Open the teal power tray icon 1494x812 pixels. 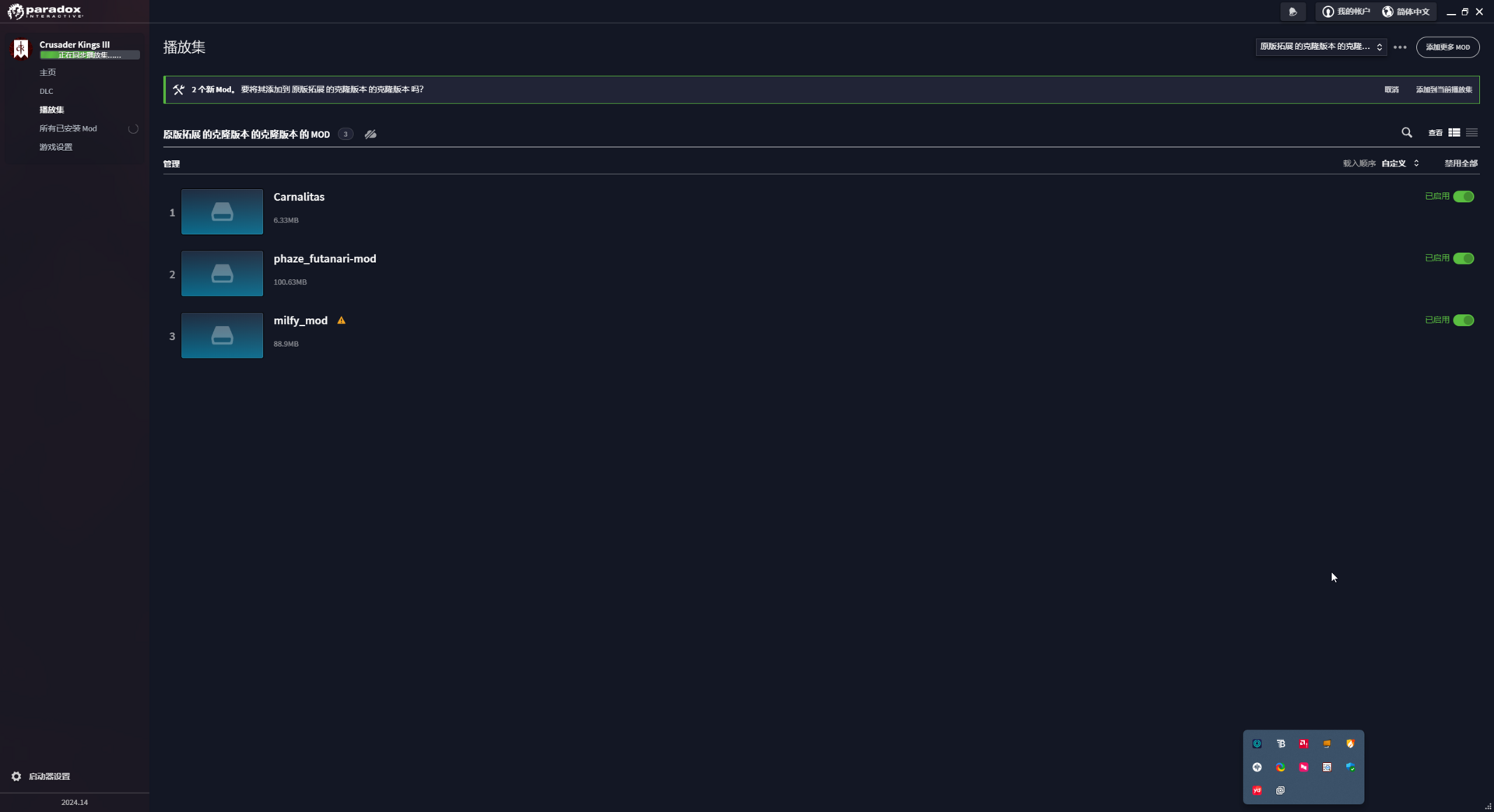(1257, 744)
